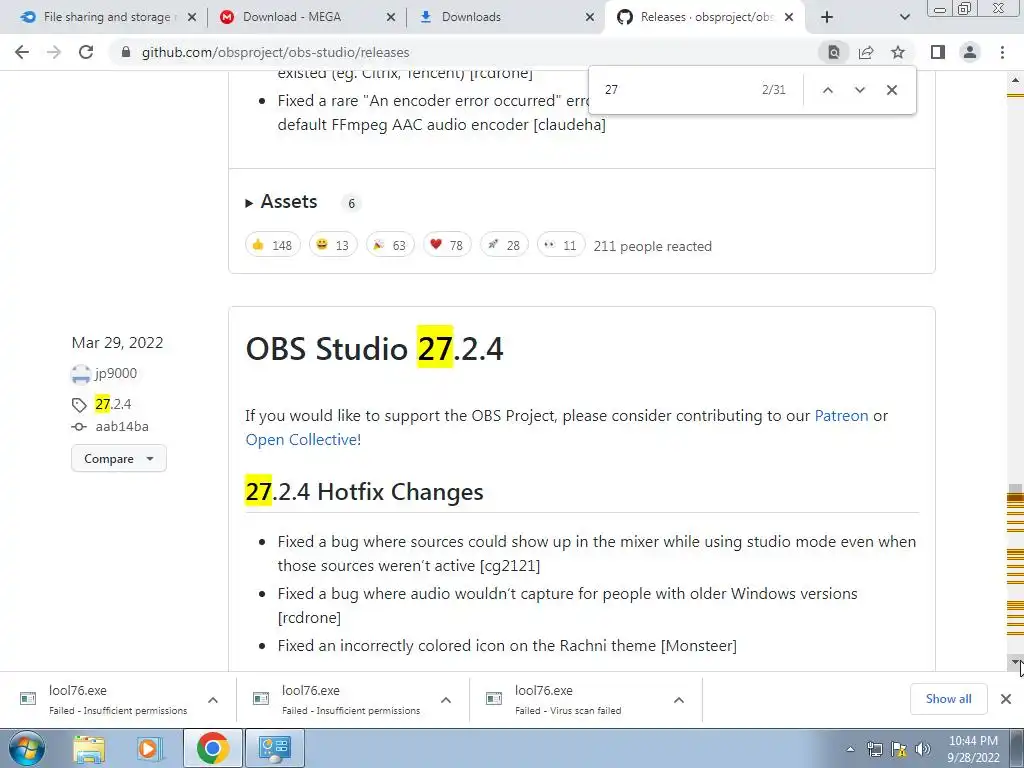Open the Chrome side panel icon
Viewport: 1024px width, 768px height.
pyautogui.click(x=938, y=52)
